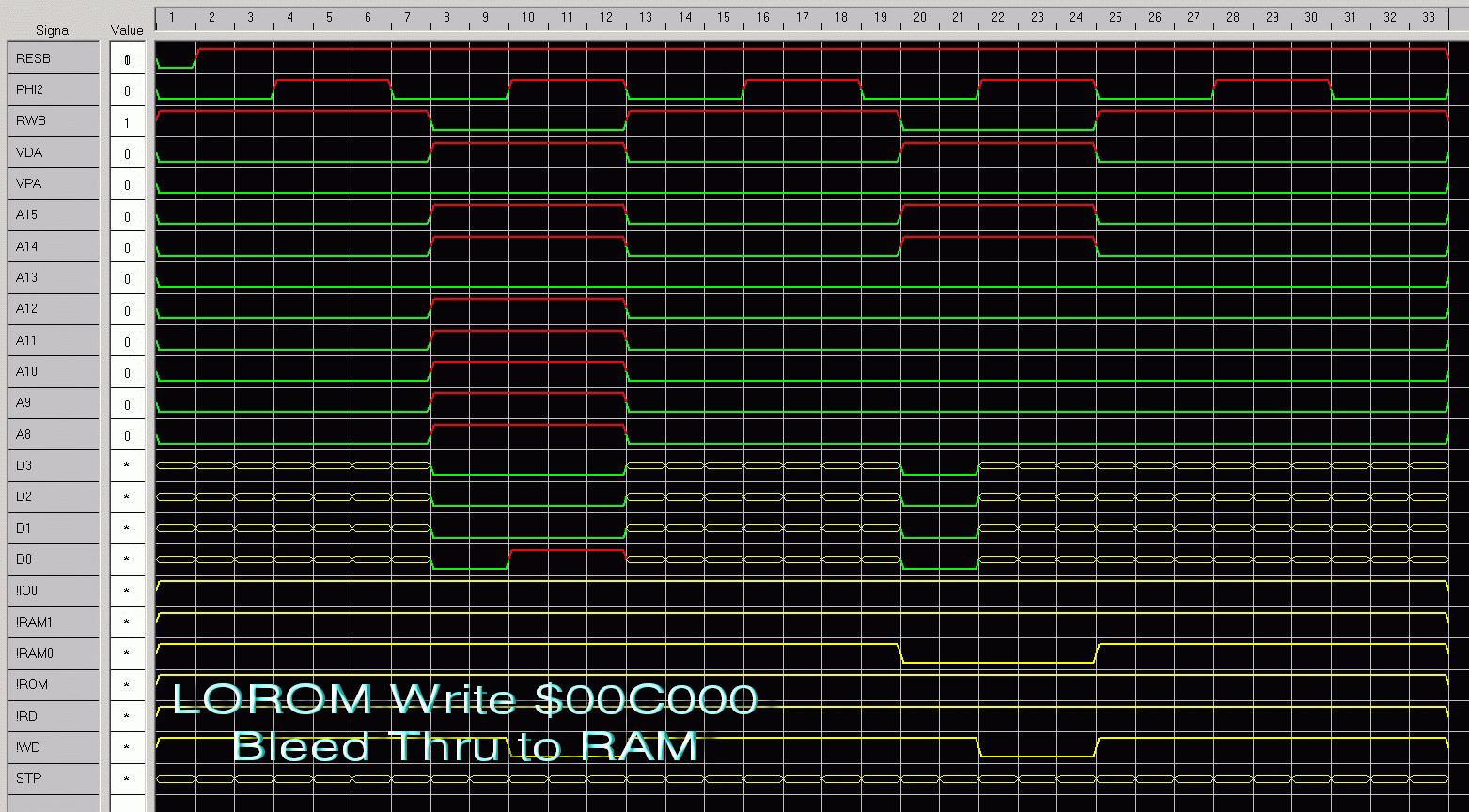
Task: Click D0 high pulse on waveform
Action: click(x=567, y=550)
